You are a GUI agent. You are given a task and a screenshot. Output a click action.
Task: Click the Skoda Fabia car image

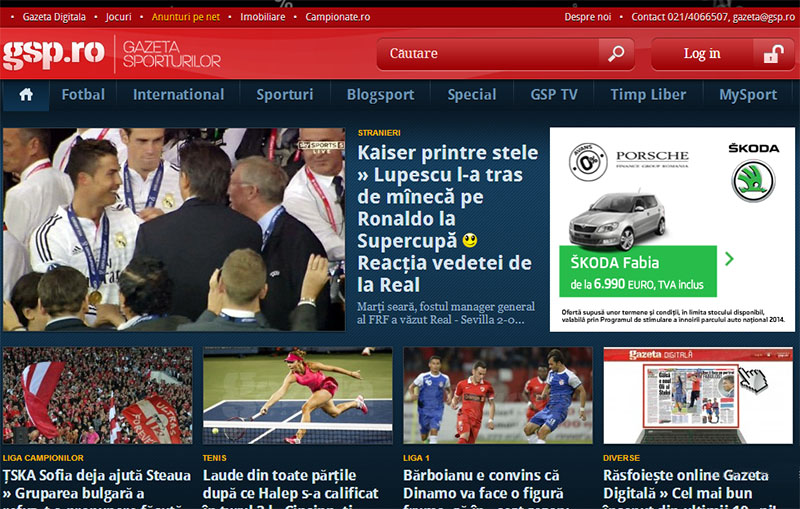coord(617,220)
